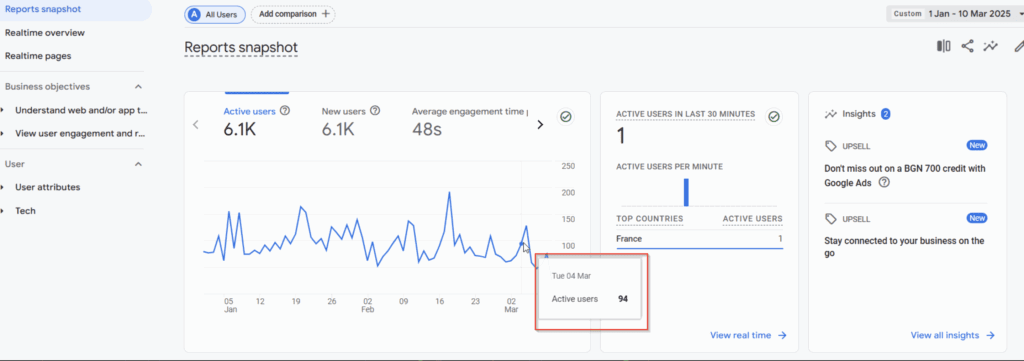
Task: Open Realtime overview report
Action: pyautogui.click(x=44, y=33)
